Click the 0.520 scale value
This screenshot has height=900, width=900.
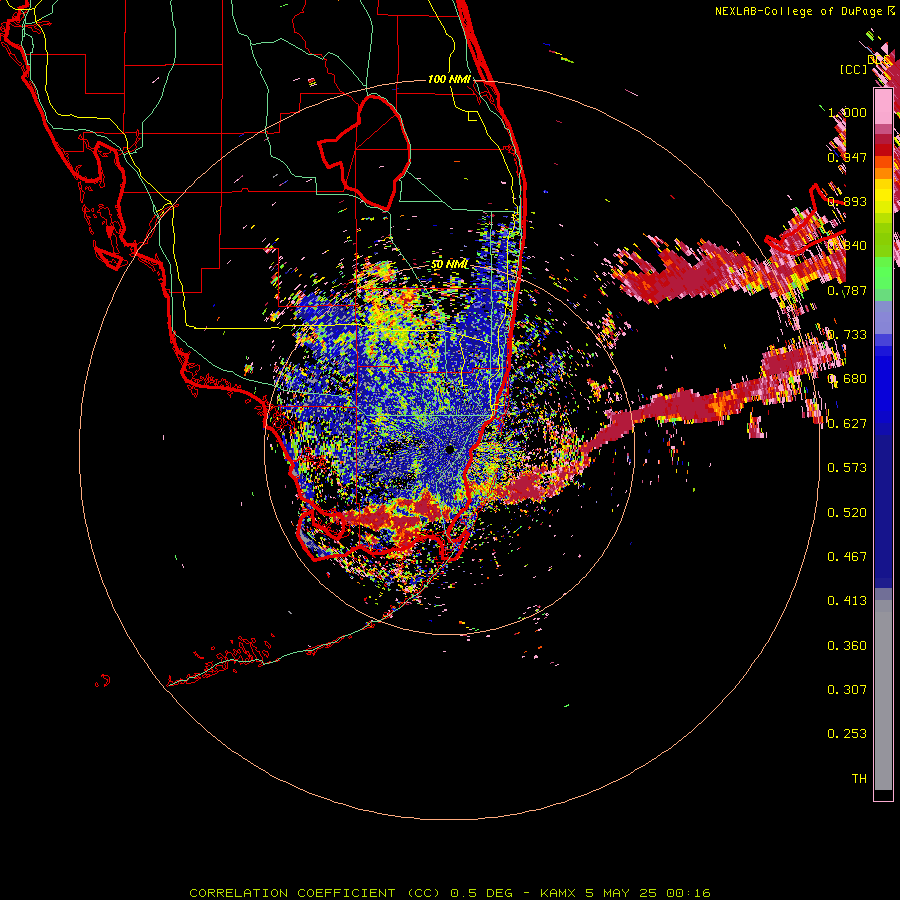click(847, 513)
